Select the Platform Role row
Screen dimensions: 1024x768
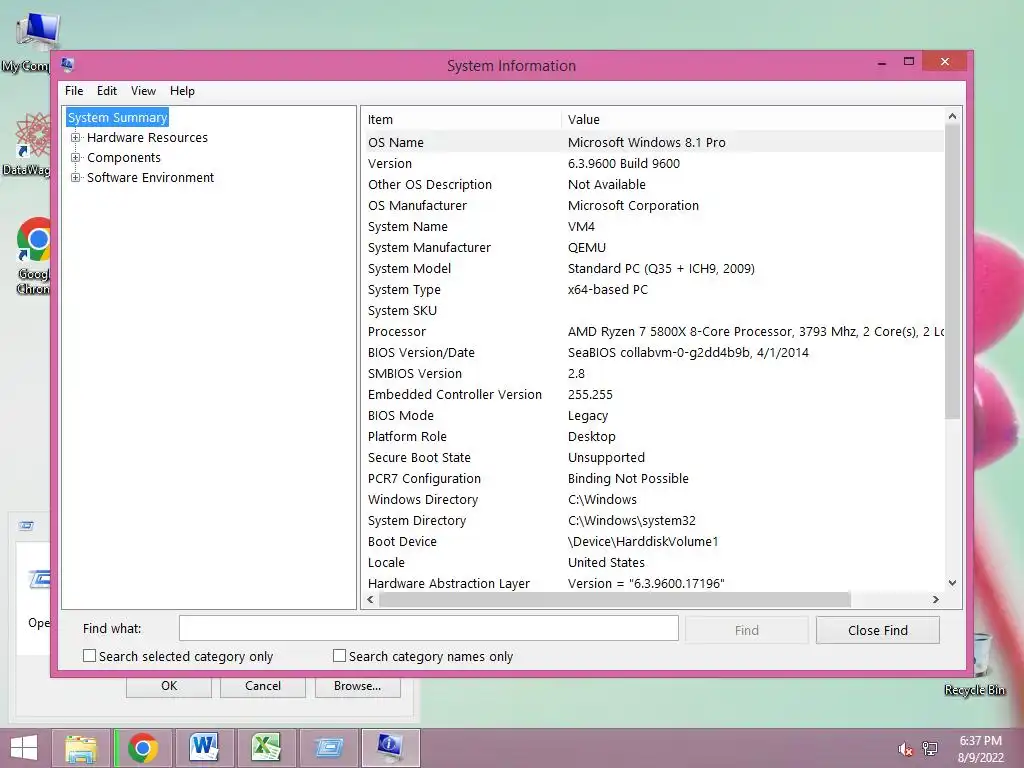coord(653,436)
